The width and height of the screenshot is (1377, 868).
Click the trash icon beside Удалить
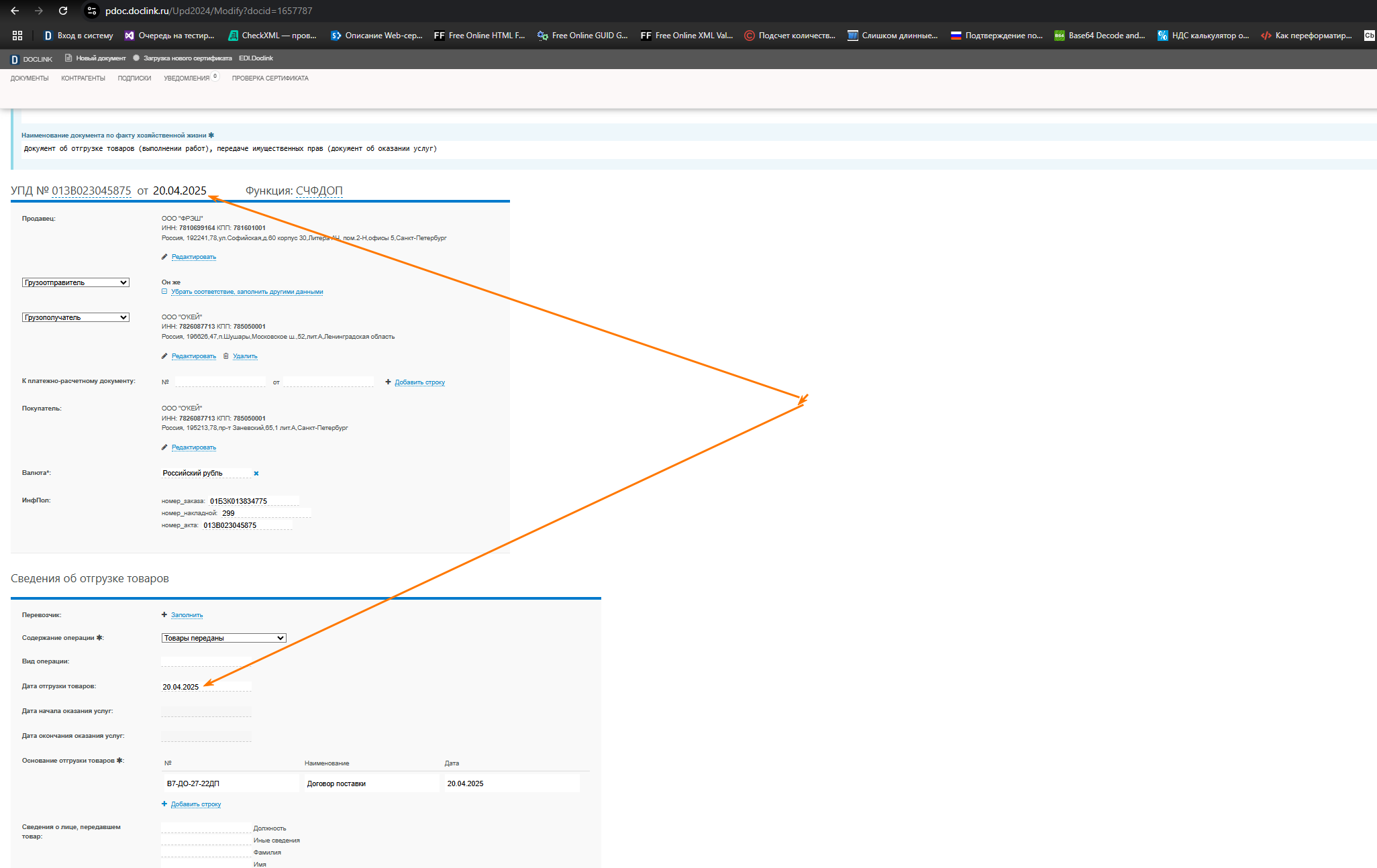(x=226, y=356)
